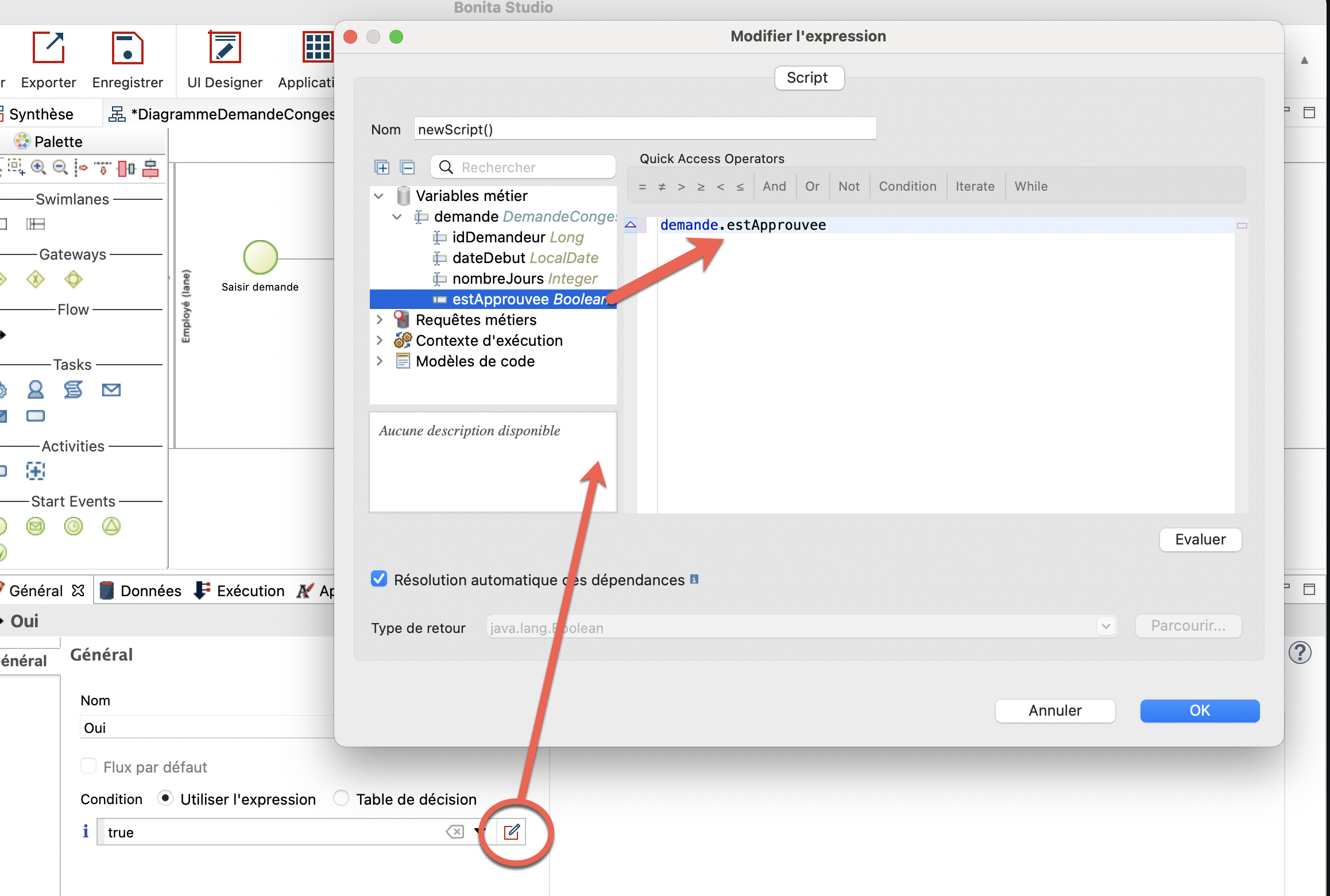
Task: Switch to the Synthèse tab
Action: pyautogui.click(x=41, y=114)
